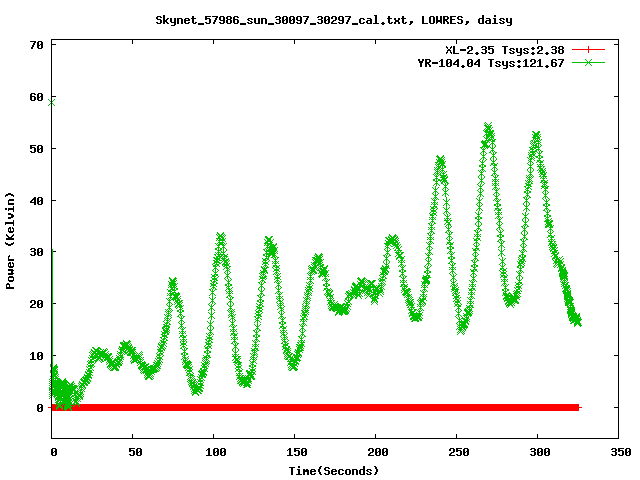
Task: Click the x-axis tick label 50
Action: 135,452
